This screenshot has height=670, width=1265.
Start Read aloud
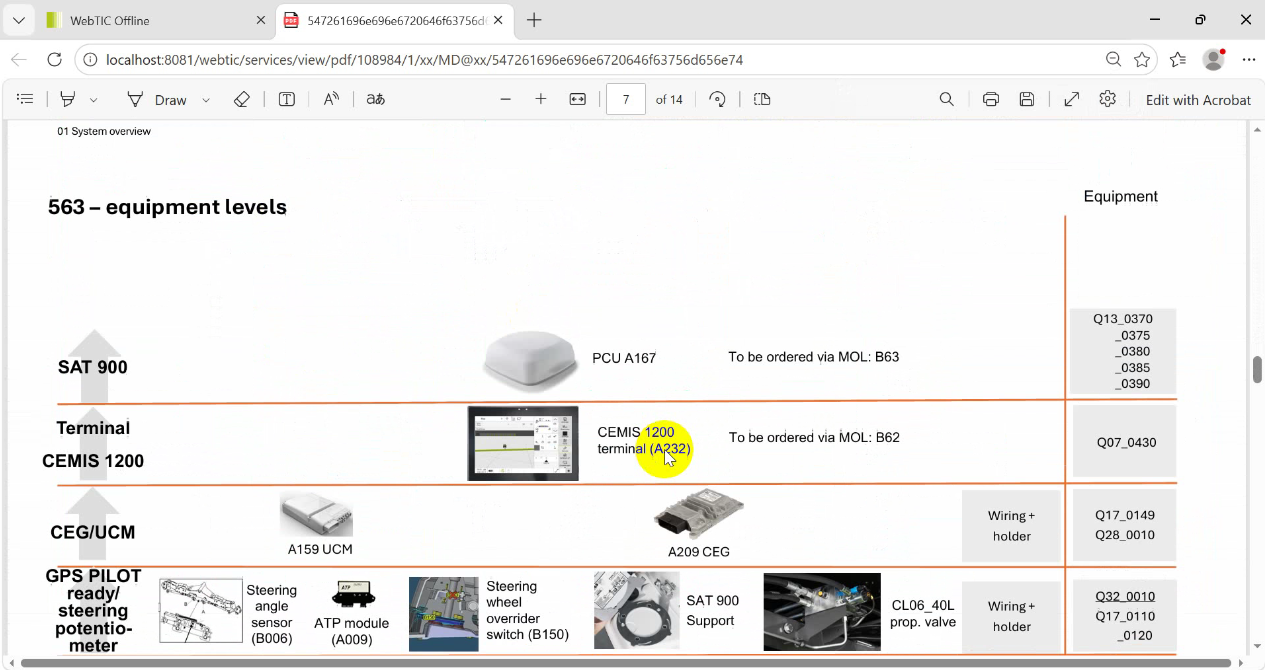pyautogui.click(x=331, y=99)
